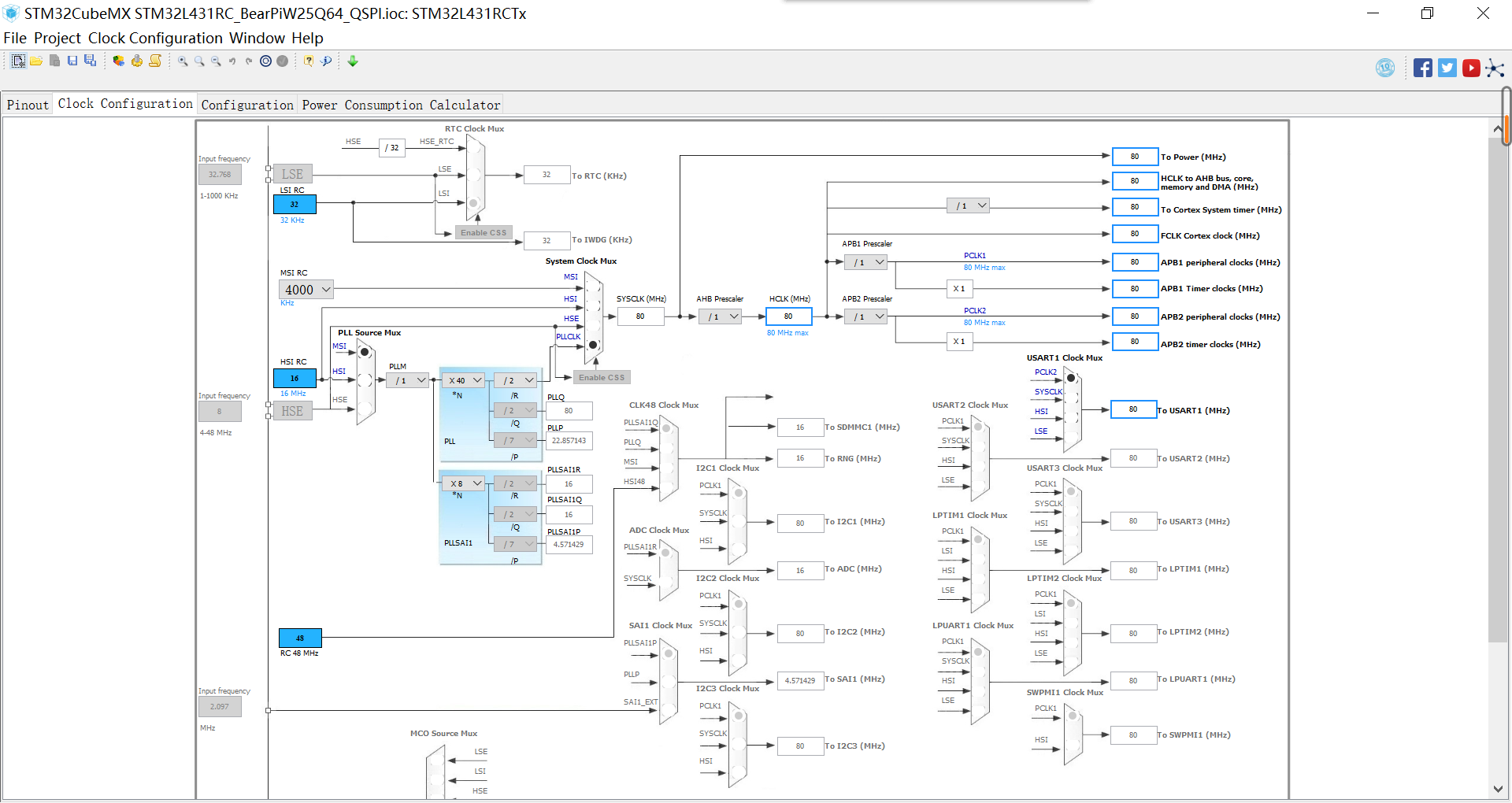This screenshot has width=1512, height=803.
Task: Open the Clock Configuration menu
Action: coord(155,38)
